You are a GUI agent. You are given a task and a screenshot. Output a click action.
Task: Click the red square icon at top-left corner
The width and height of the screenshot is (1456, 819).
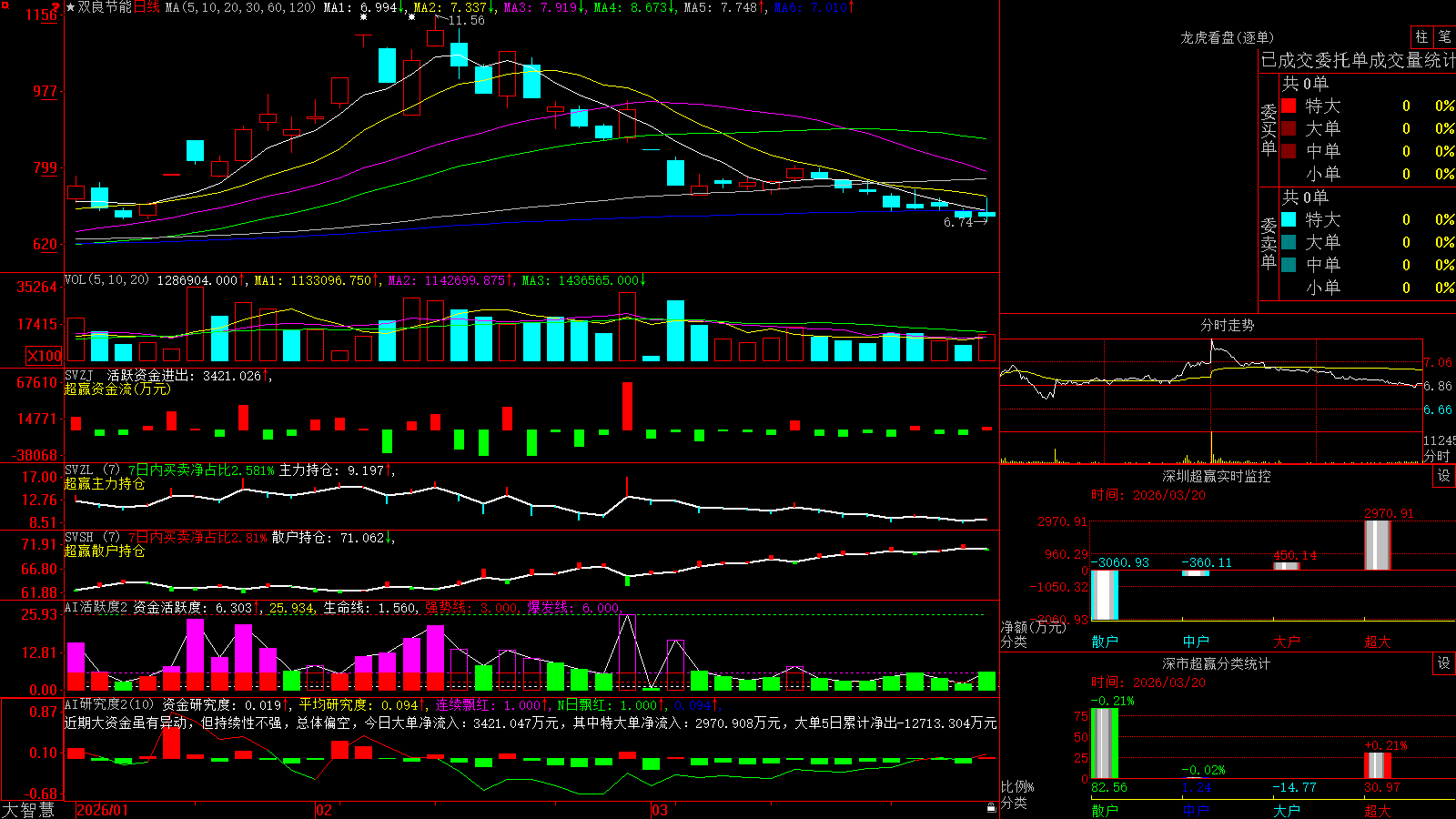tap(5, 6)
